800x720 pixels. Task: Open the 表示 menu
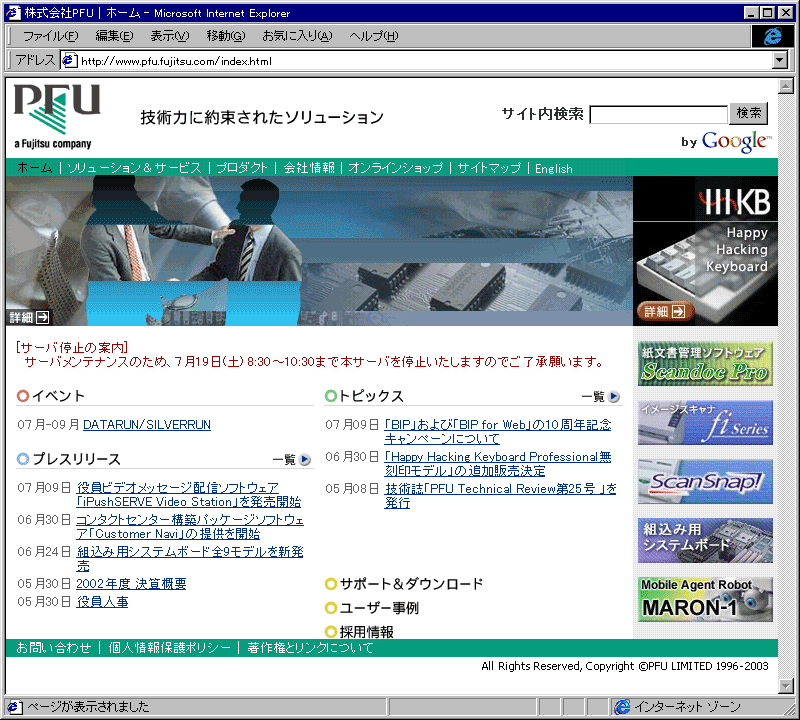169,36
